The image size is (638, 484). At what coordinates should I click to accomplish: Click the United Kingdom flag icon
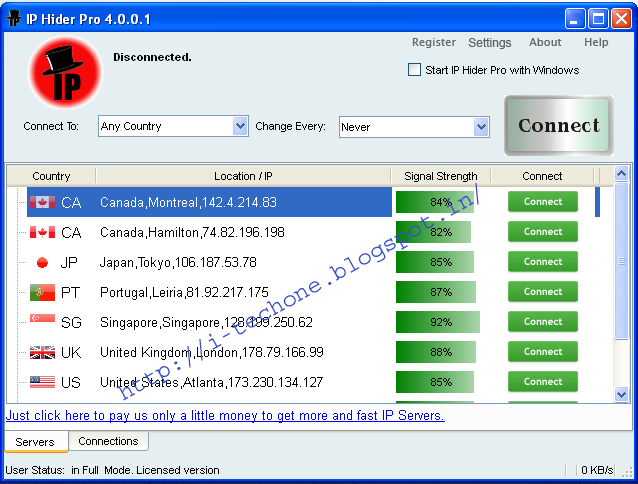click(x=42, y=352)
